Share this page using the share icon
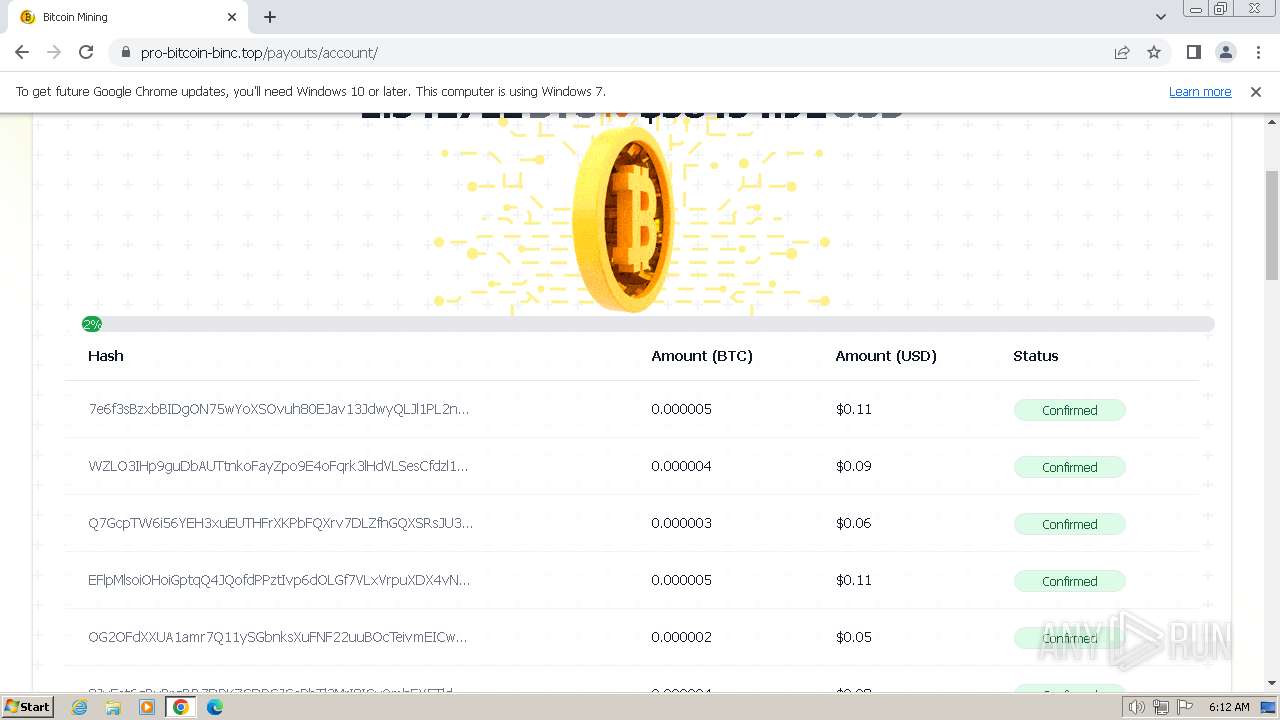The height and width of the screenshot is (720, 1280). 1122,52
